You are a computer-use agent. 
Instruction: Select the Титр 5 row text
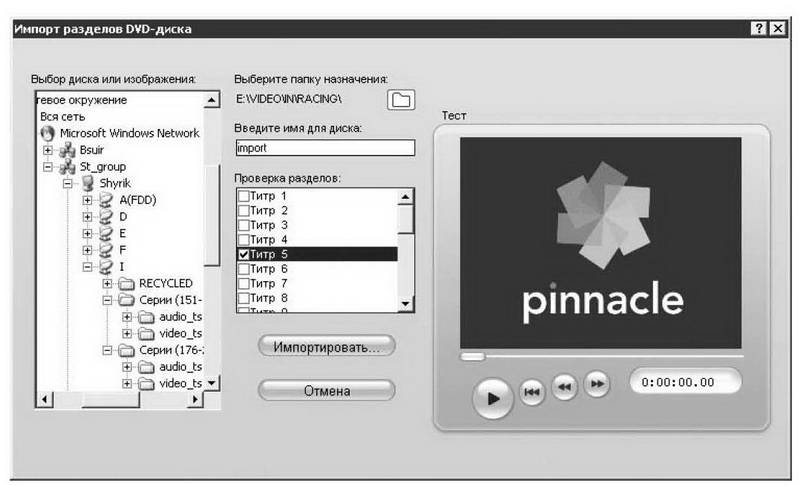tap(269, 254)
